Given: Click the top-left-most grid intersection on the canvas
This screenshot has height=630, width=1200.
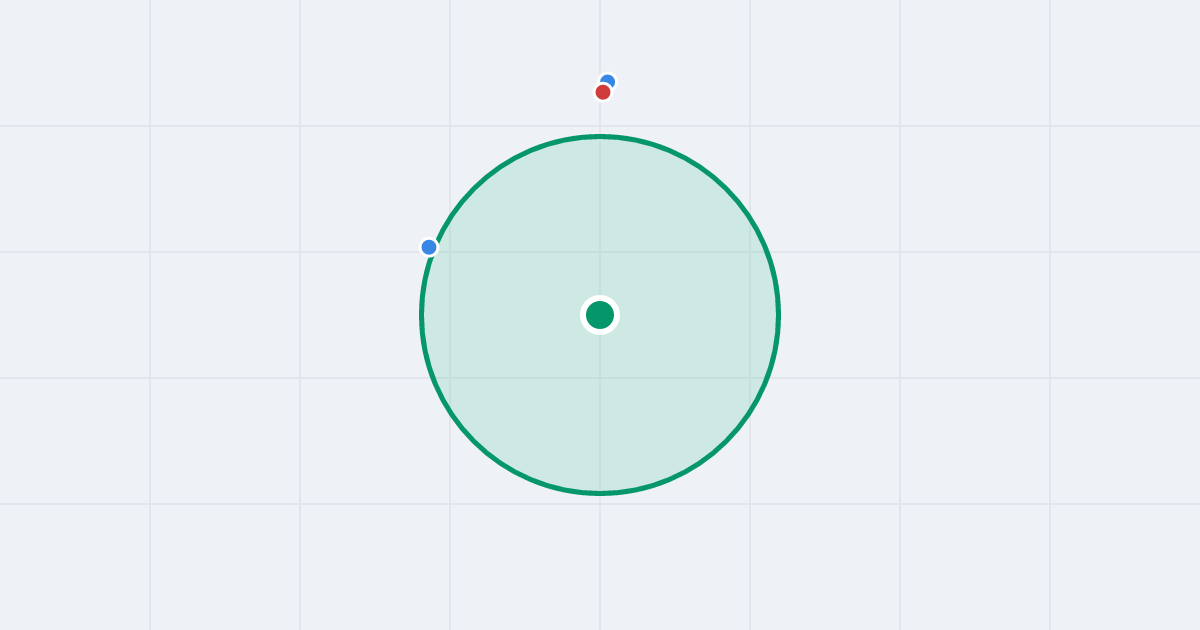Looking at the screenshot, I should pyautogui.click(x=150, y=126).
